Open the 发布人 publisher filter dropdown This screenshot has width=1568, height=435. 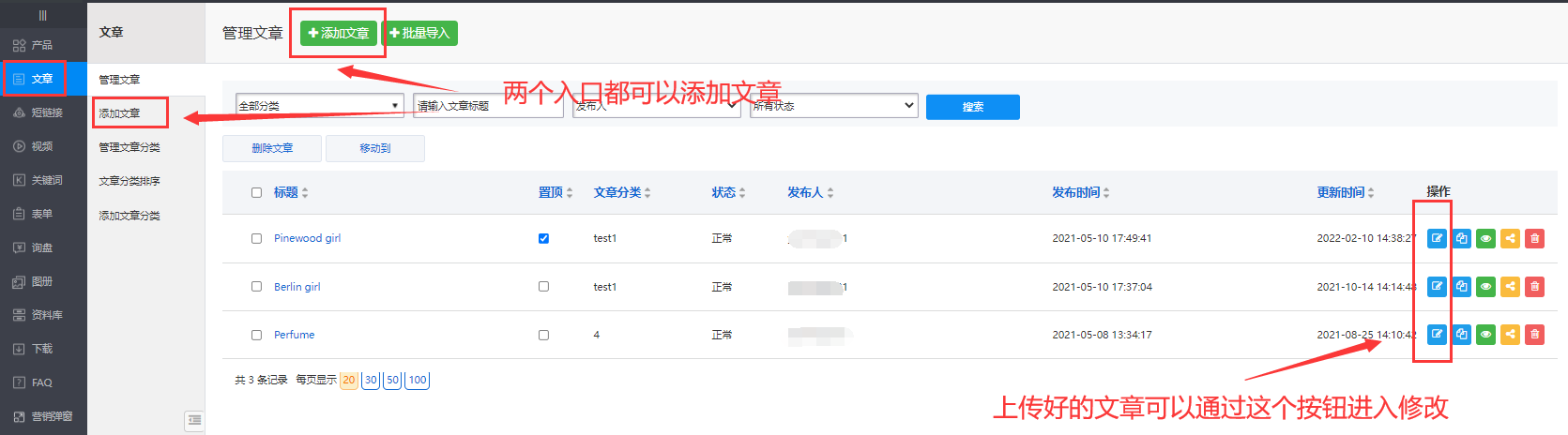click(x=655, y=106)
